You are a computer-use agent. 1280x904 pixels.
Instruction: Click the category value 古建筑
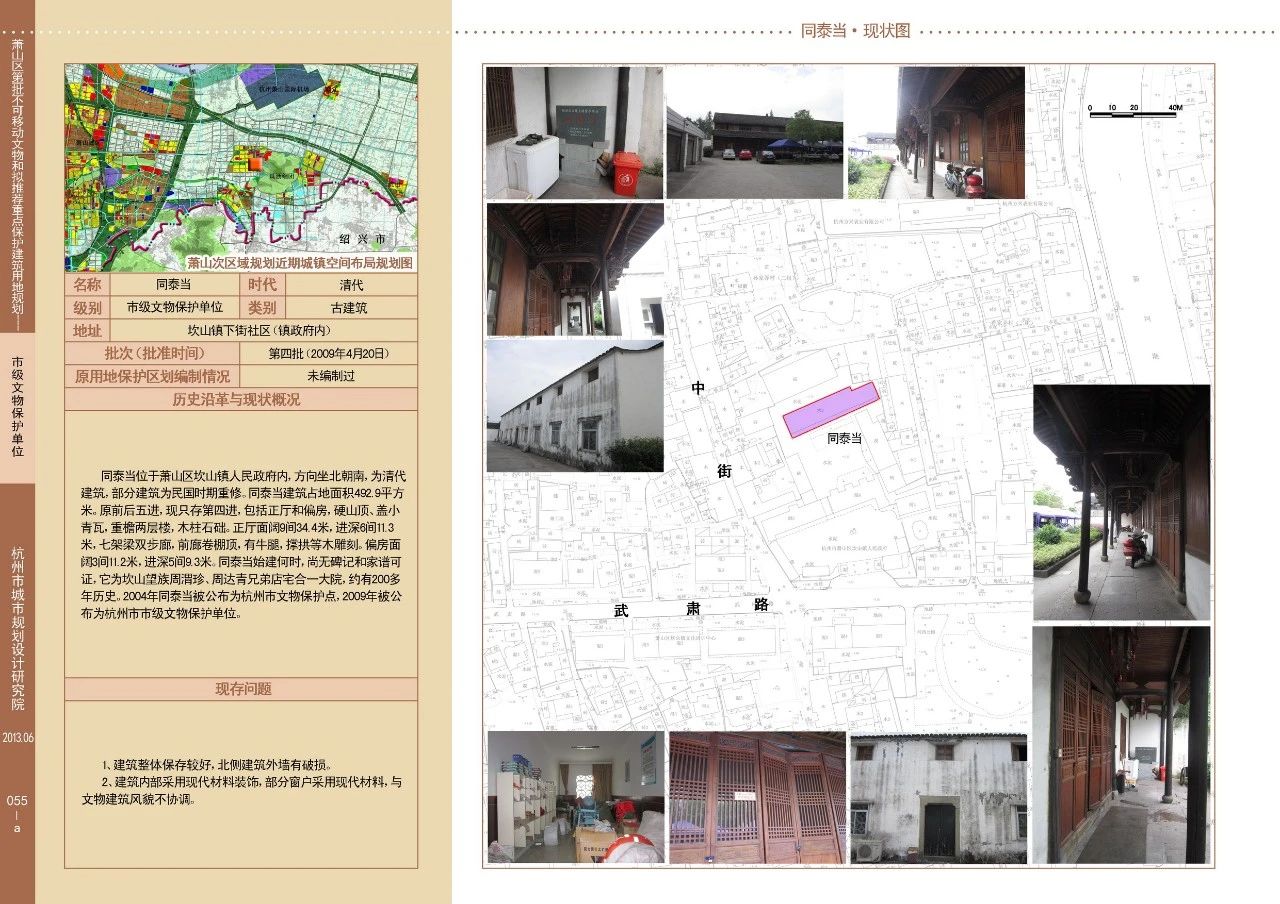(349, 308)
